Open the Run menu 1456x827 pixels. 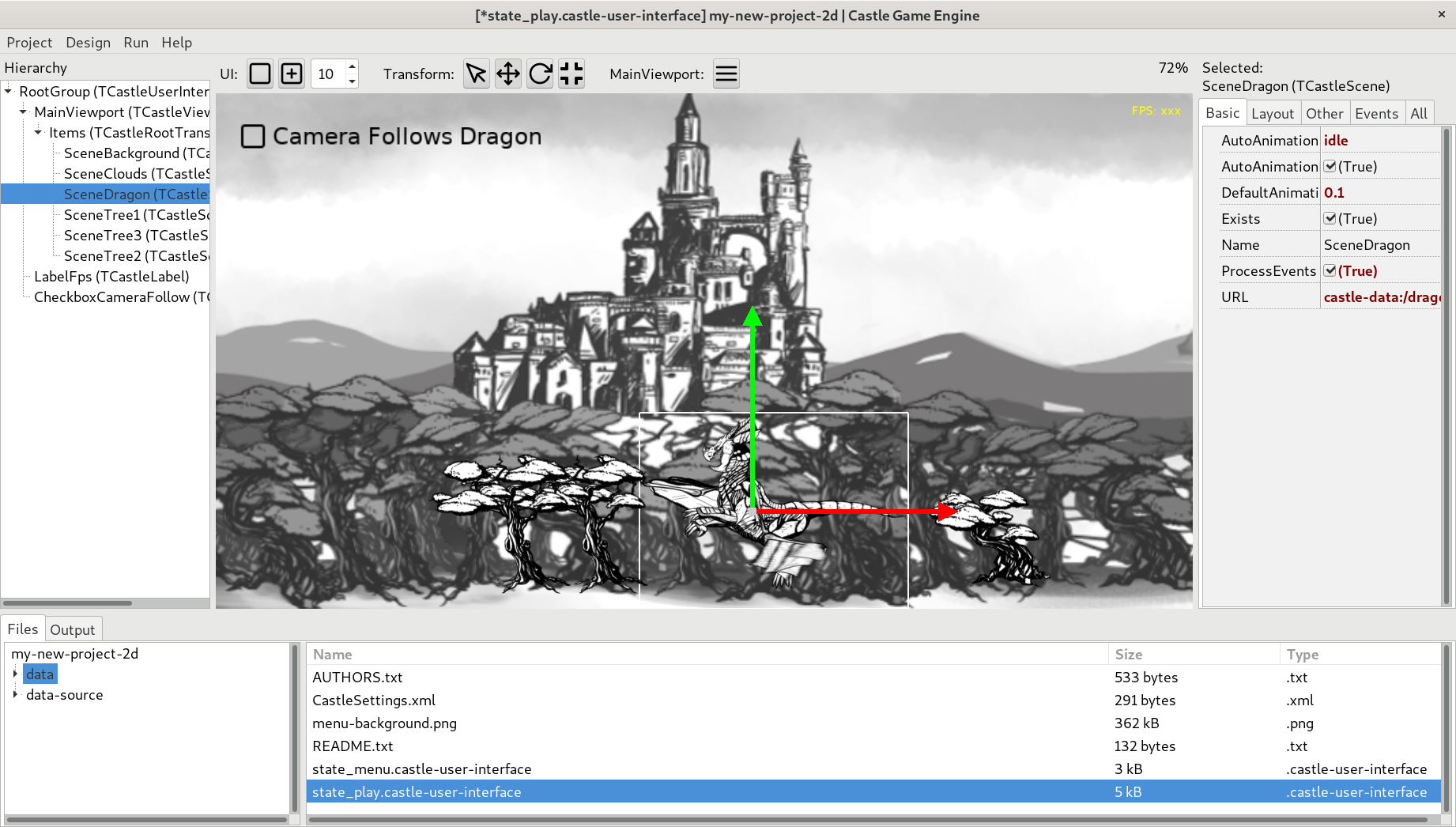(x=135, y=42)
